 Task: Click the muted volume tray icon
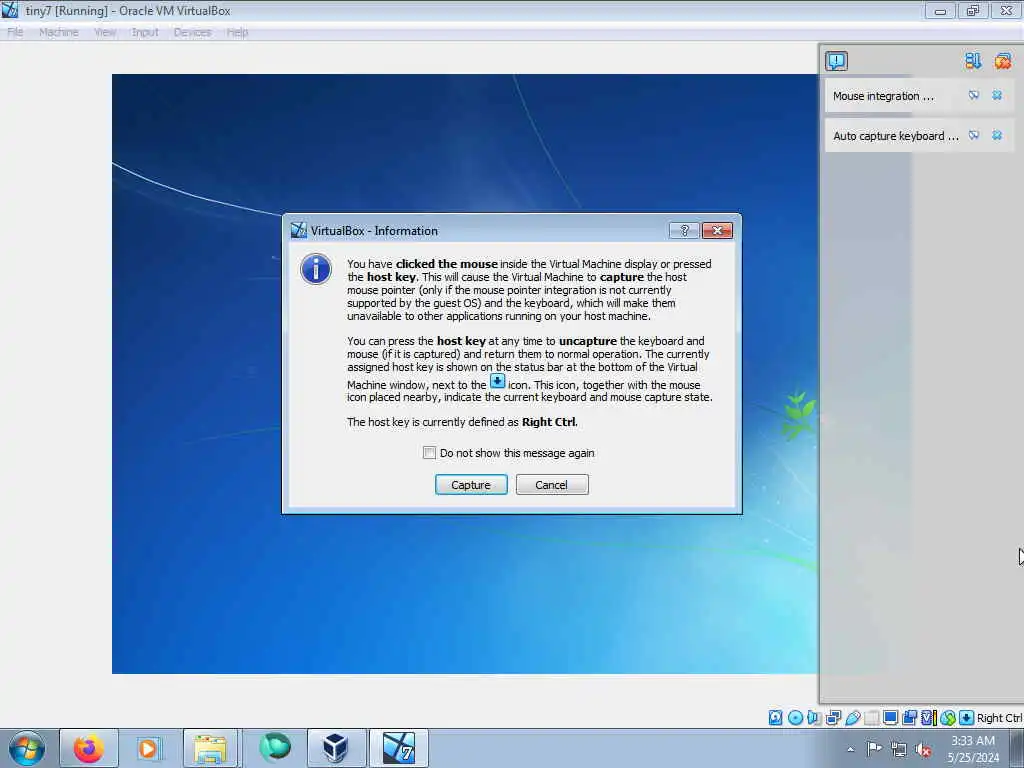click(x=923, y=749)
